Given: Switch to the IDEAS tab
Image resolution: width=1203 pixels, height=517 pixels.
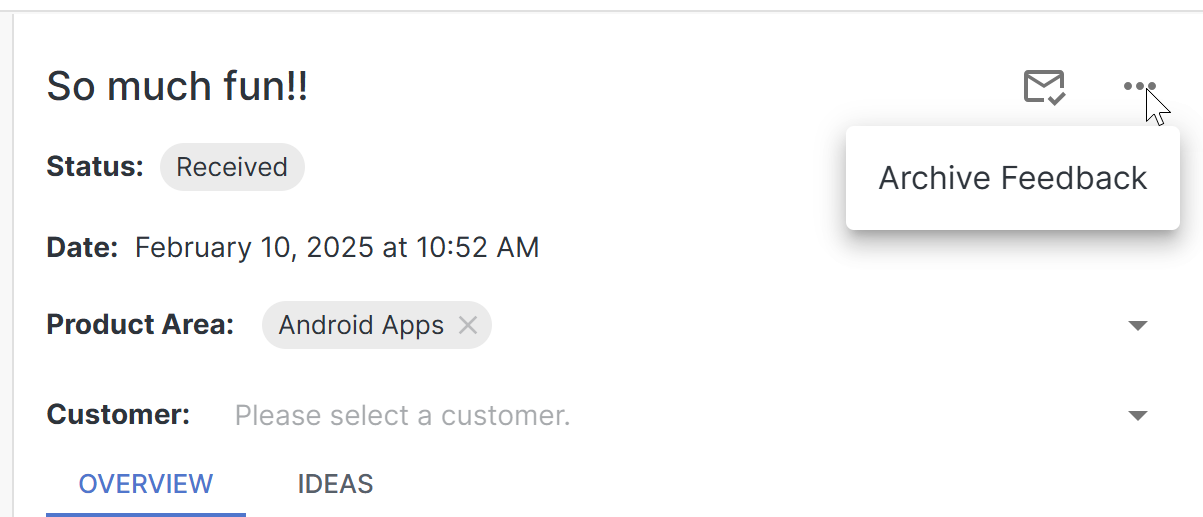Looking at the screenshot, I should tap(335, 485).
